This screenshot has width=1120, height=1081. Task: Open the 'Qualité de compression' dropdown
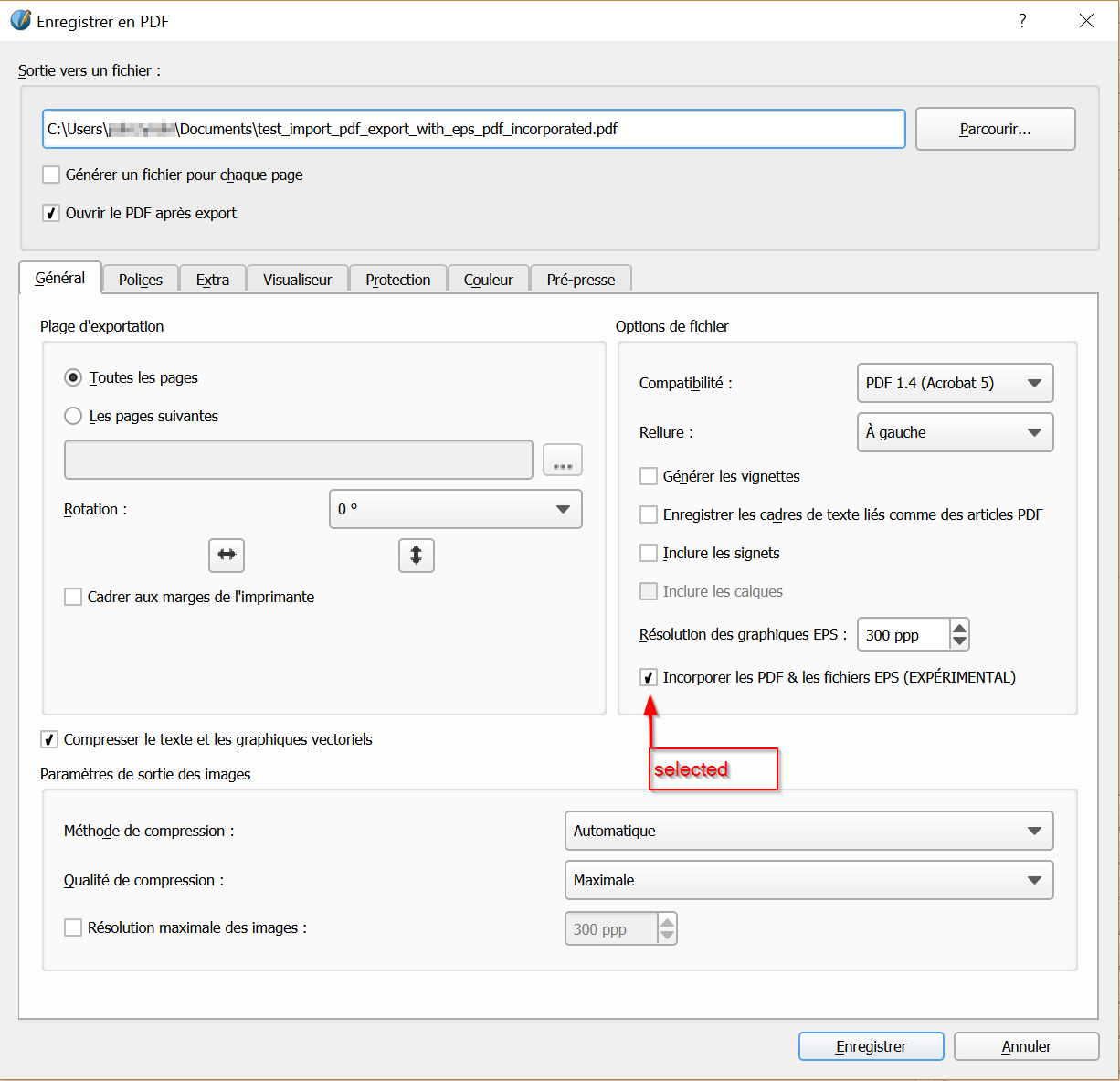point(808,880)
